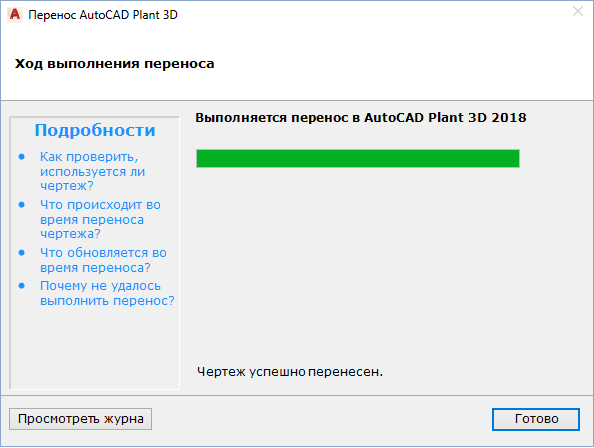Image resolution: width=594 pixels, height=448 pixels.
Task: Click empty space below links in Подробности panel
Action: 95,347
